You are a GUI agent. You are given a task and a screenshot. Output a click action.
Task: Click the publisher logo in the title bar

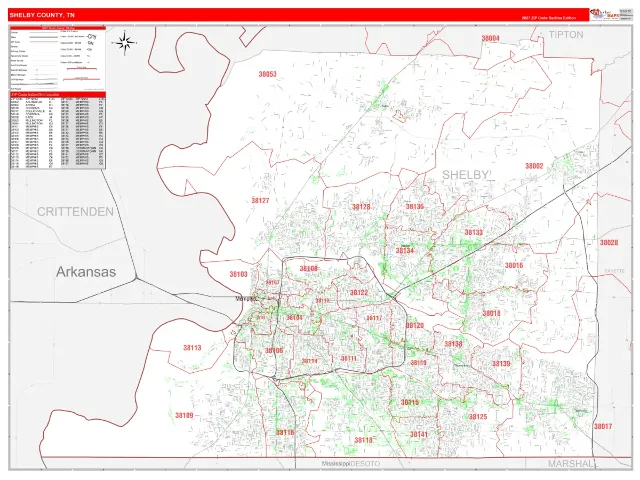(604, 14)
